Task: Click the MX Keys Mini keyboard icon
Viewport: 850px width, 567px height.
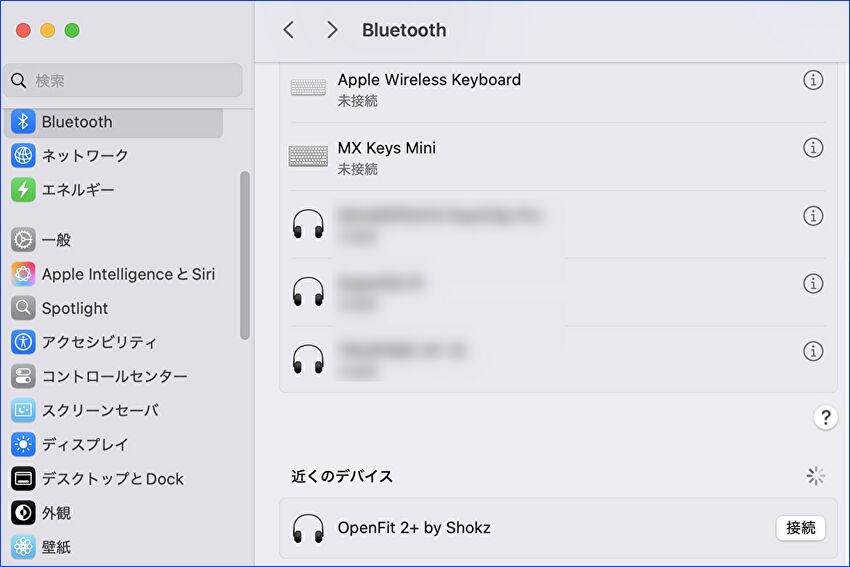Action: point(308,156)
